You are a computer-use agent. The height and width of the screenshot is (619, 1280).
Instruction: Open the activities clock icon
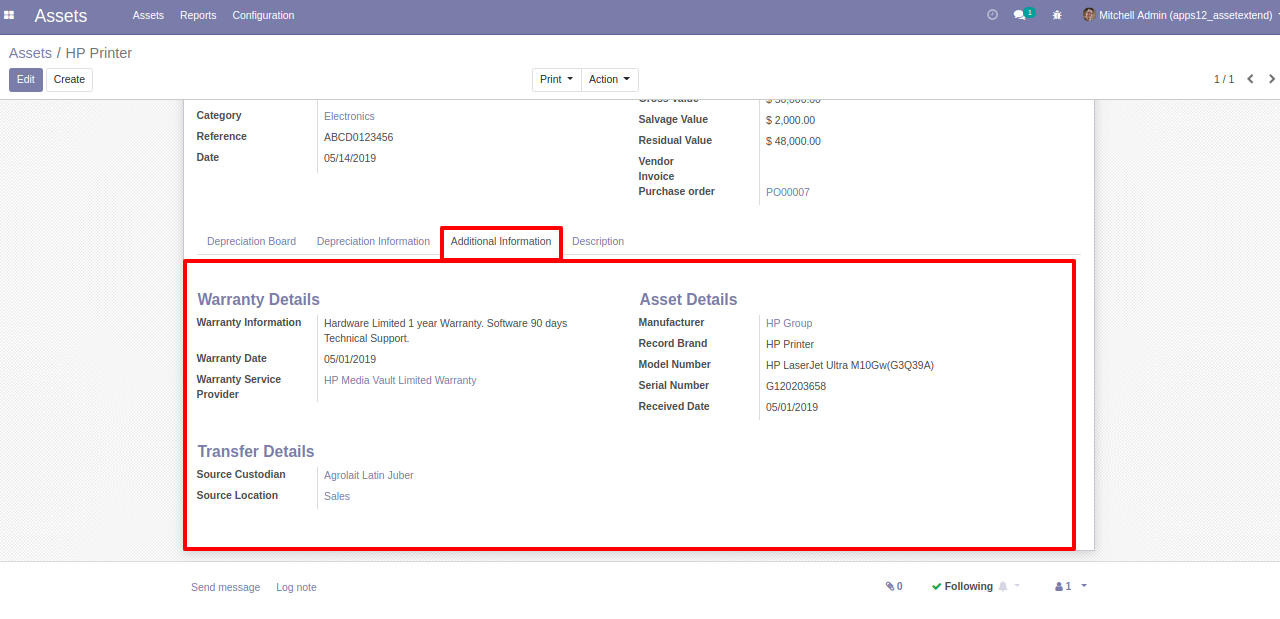tap(992, 15)
